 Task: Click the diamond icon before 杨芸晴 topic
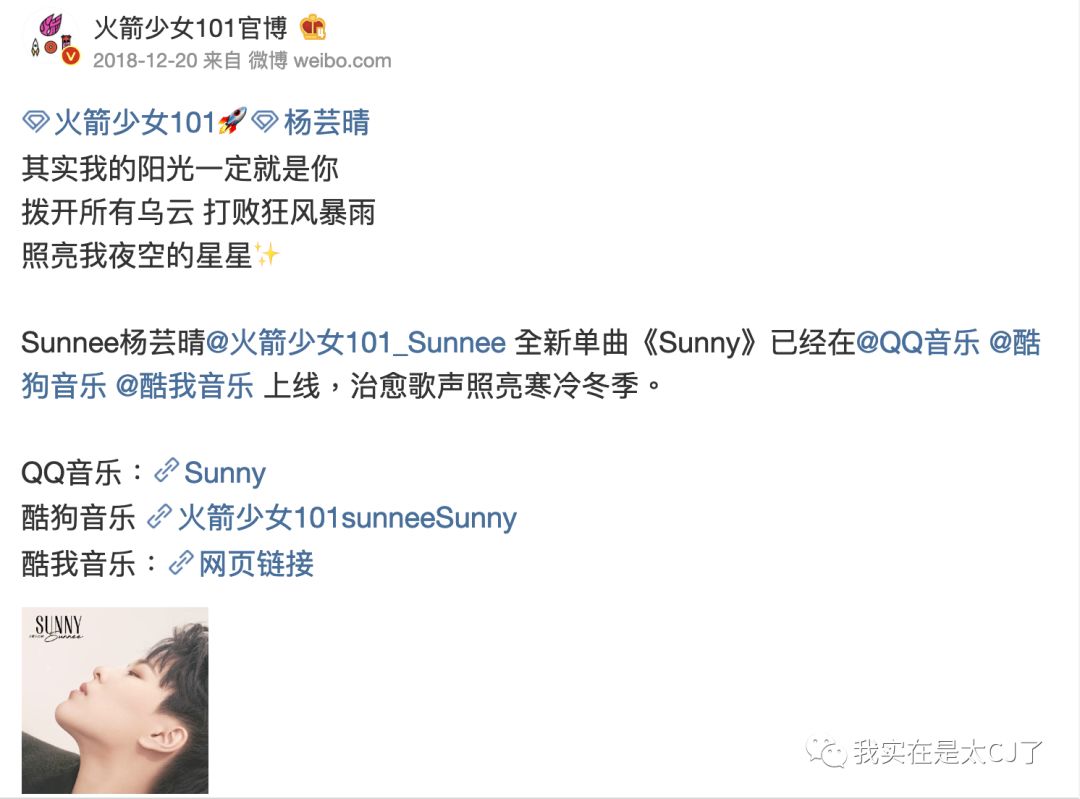pyautogui.click(x=264, y=123)
